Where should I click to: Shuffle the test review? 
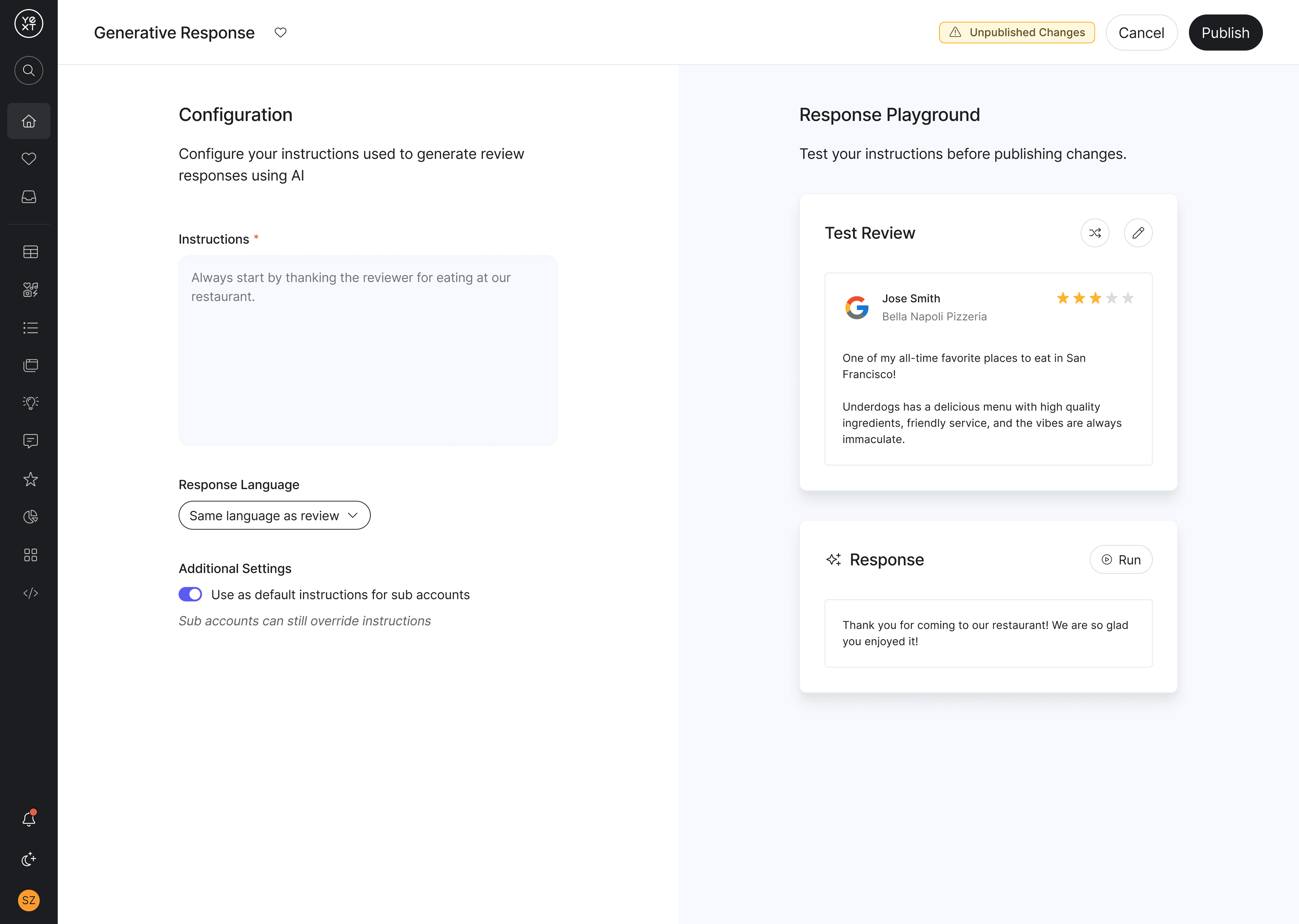[1095, 233]
